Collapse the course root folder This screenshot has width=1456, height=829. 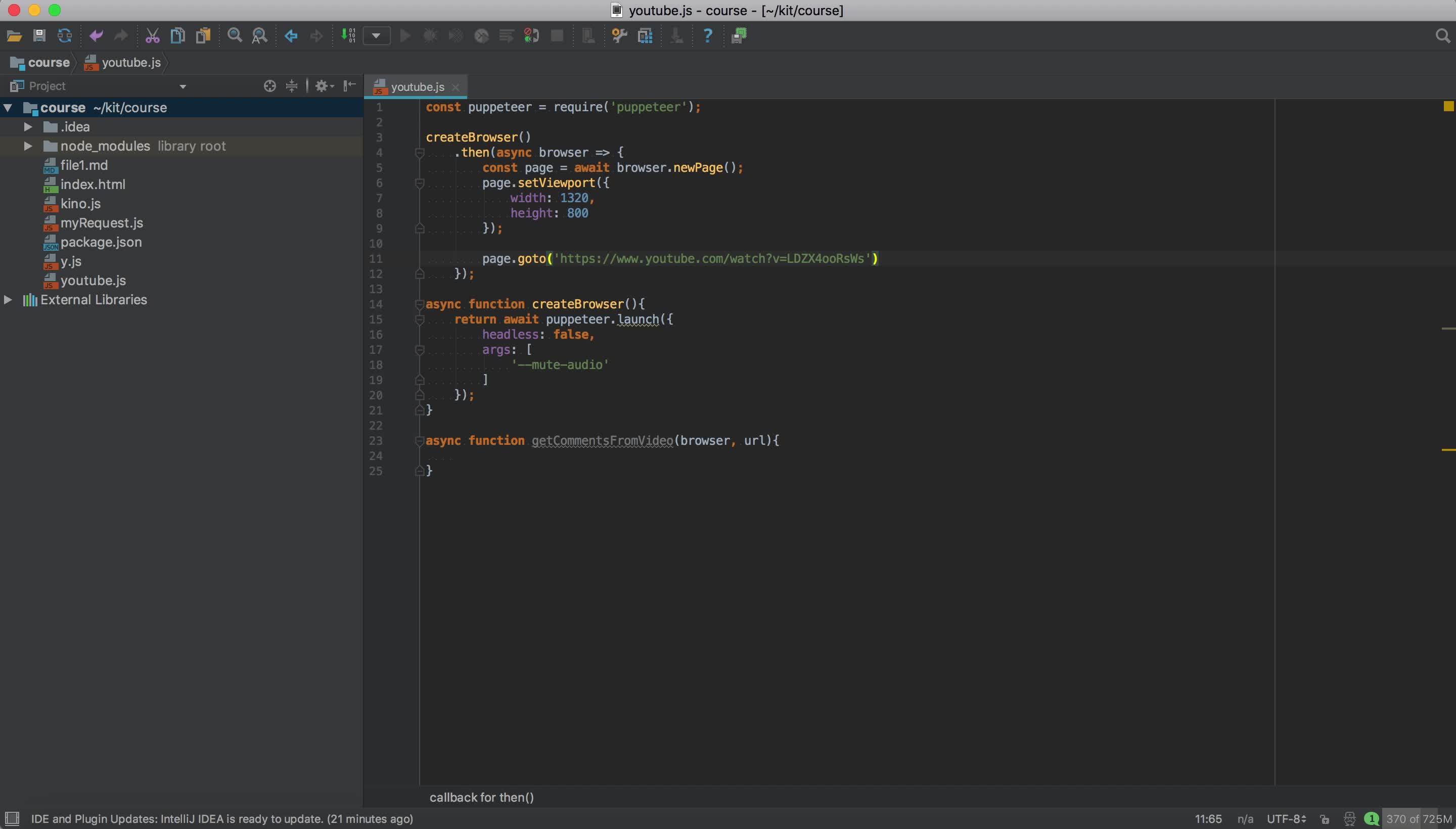(8, 108)
